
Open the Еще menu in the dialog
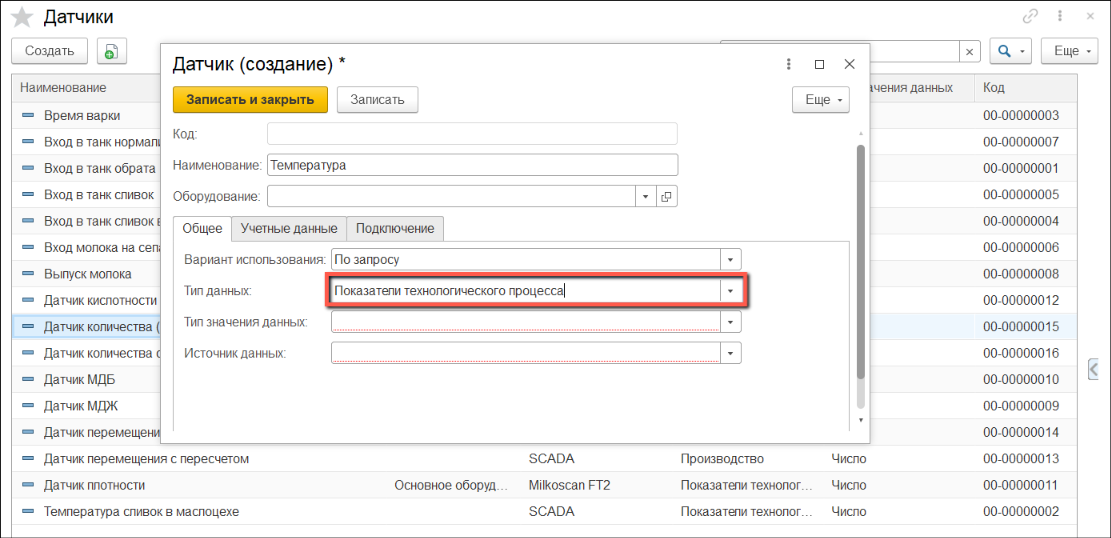pos(820,100)
